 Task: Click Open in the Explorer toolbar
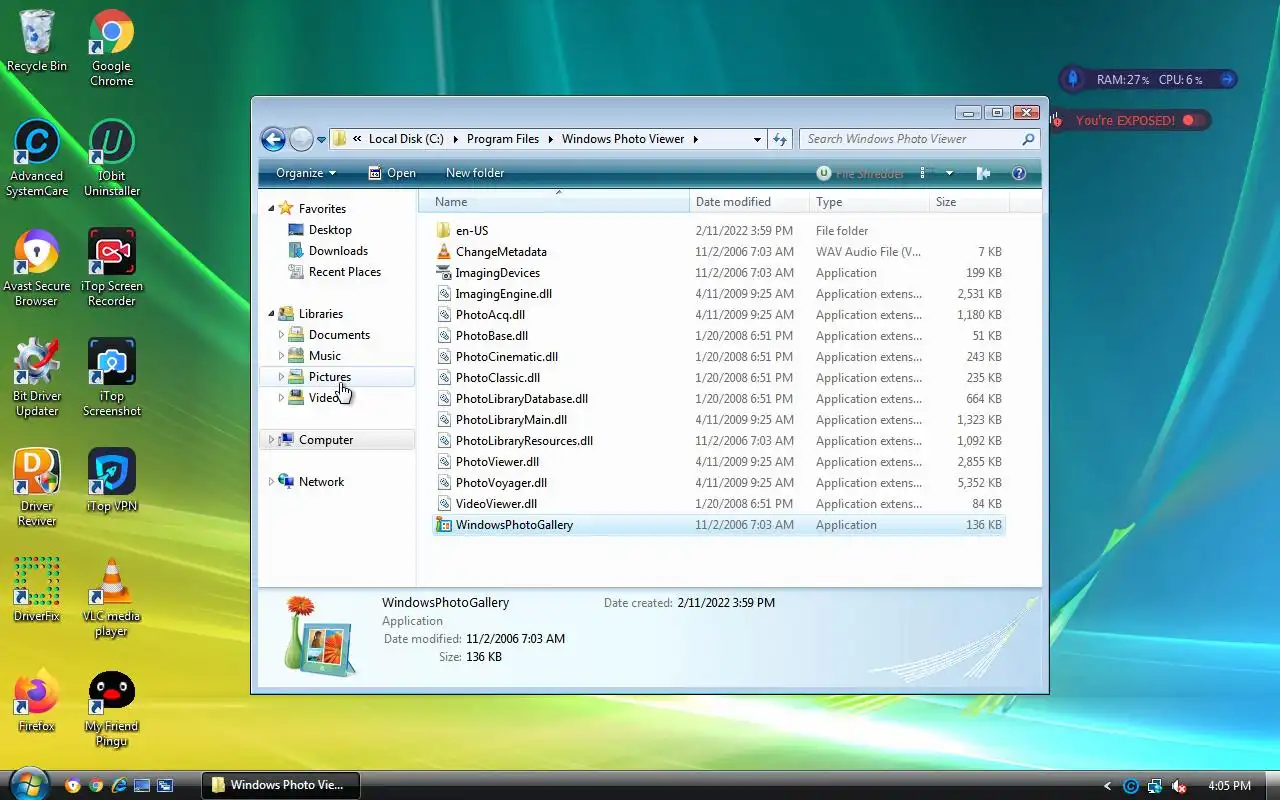392,173
